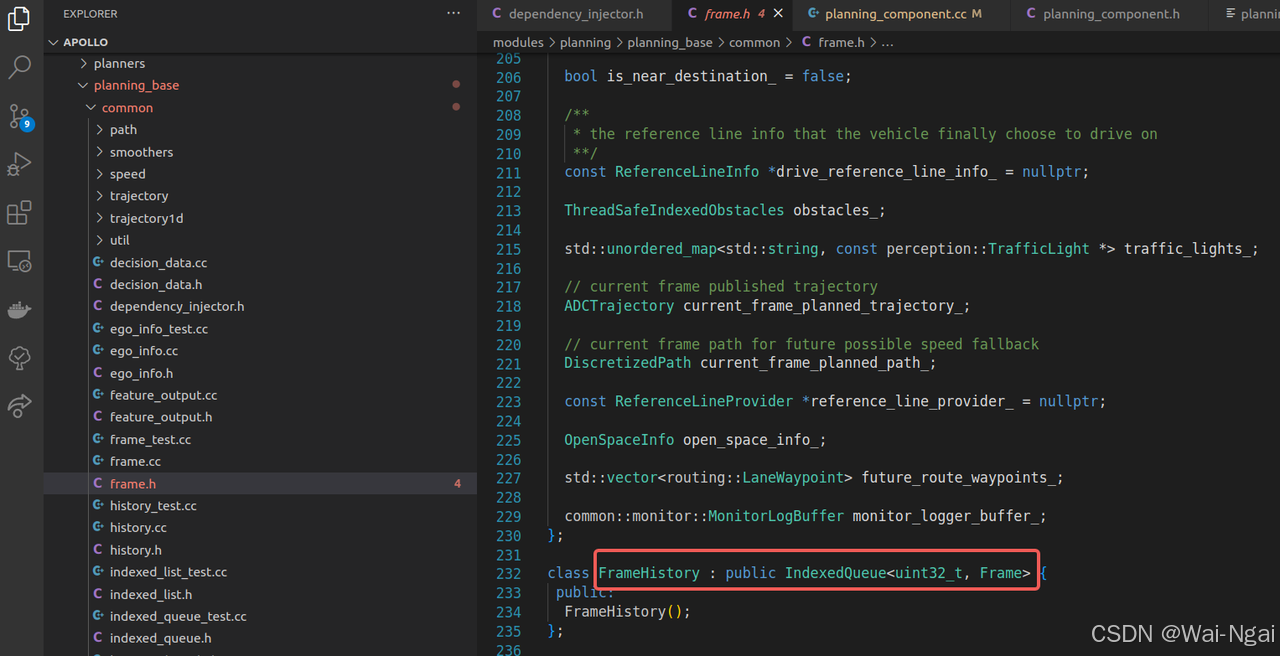
Task: Select history.h in the Explorer
Action: pyautogui.click(x=136, y=549)
